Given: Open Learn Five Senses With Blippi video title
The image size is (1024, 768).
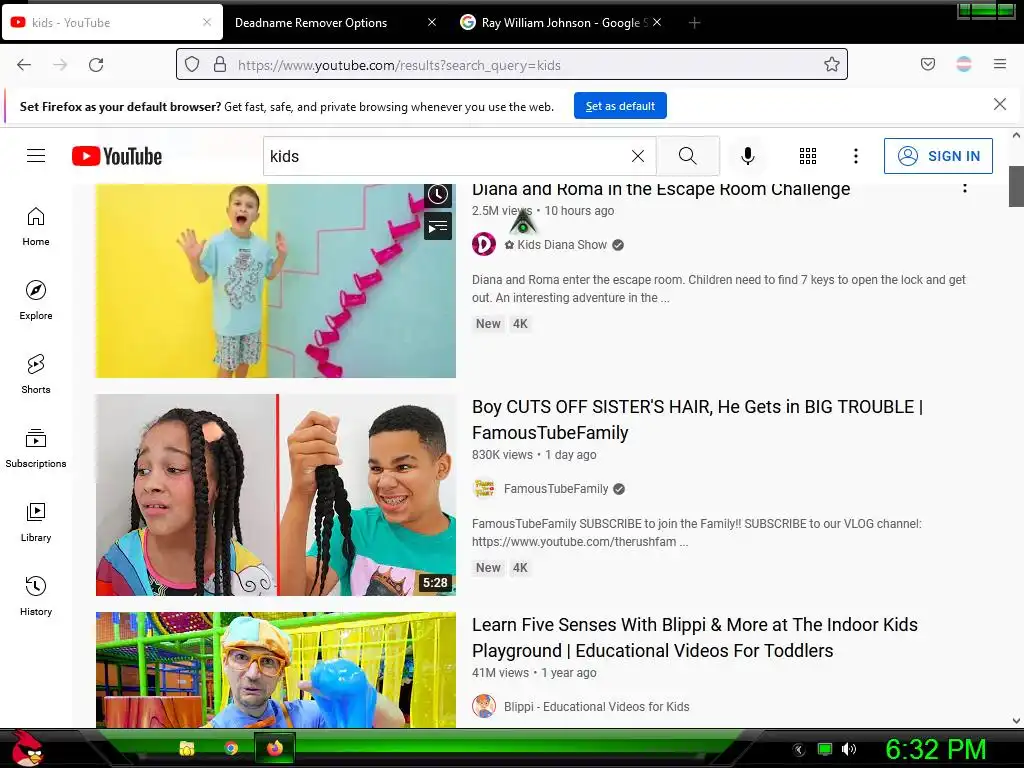Looking at the screenshot, I should click(x=694, y=637).
